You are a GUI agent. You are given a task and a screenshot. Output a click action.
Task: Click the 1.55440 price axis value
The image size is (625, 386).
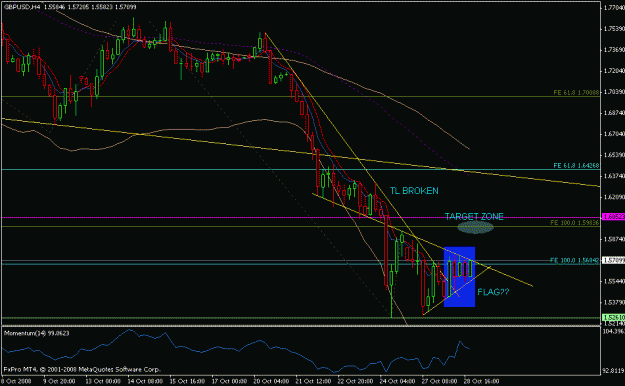point(614,281)
